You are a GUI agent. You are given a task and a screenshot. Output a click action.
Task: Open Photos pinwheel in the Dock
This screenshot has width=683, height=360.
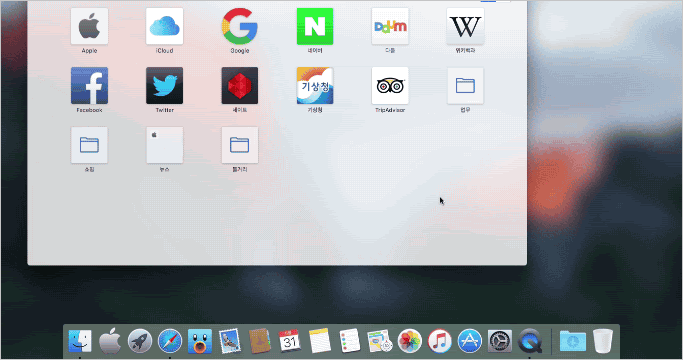pyautogui.click(x=409, y=341)
